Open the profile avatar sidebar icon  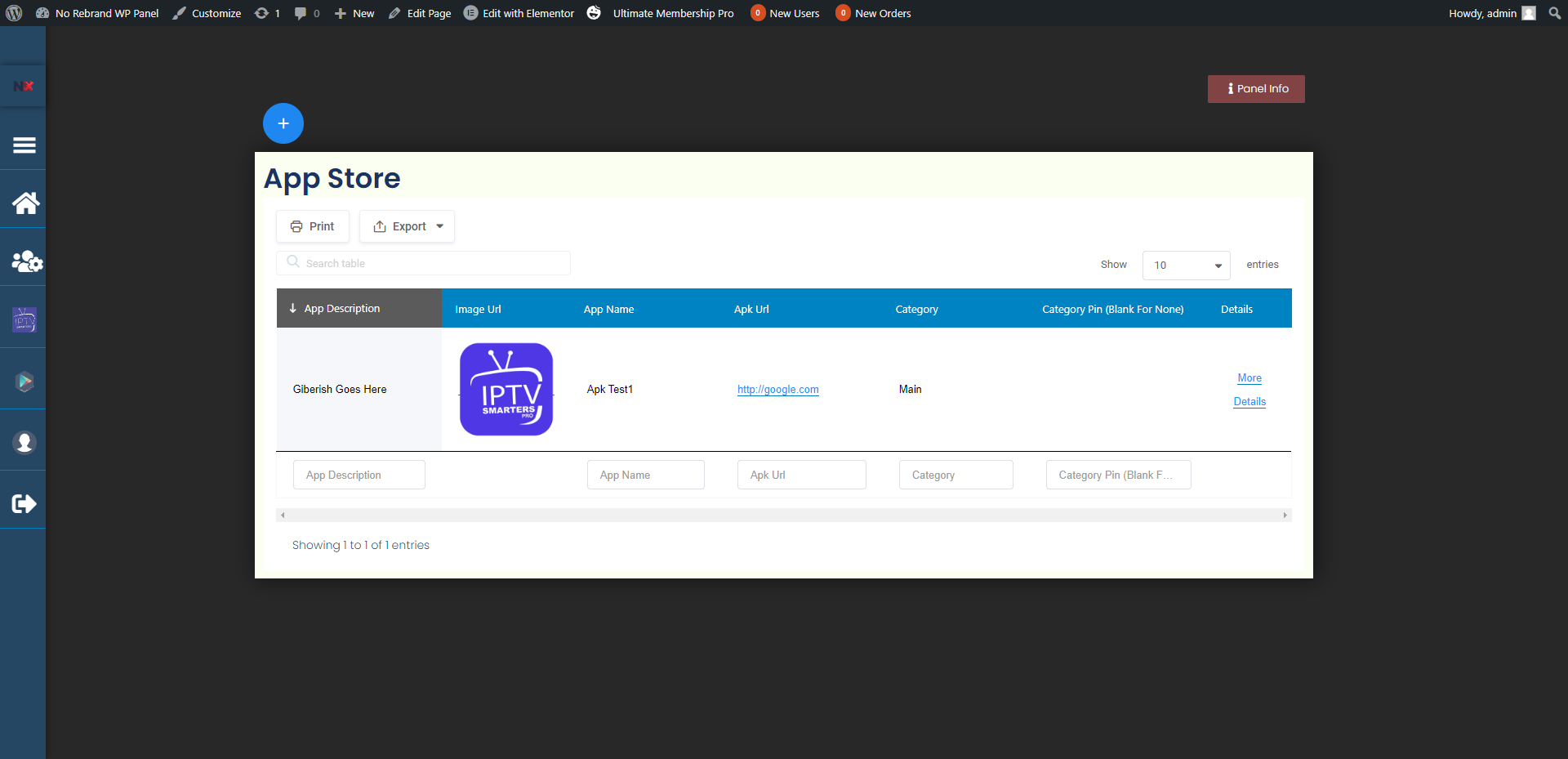pos(24,442)
